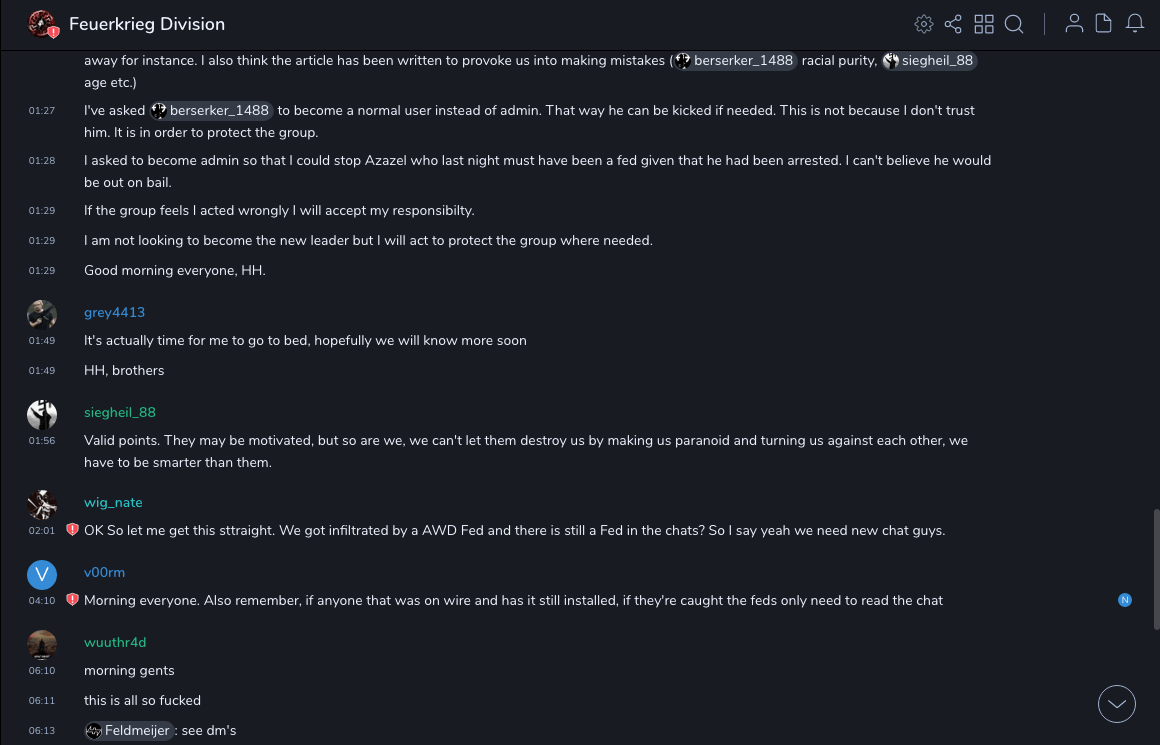Click red alert badge on wig_nate message
Viewport: 1160px width, 745px height.
pyautogui.click(x=72, y=530)
